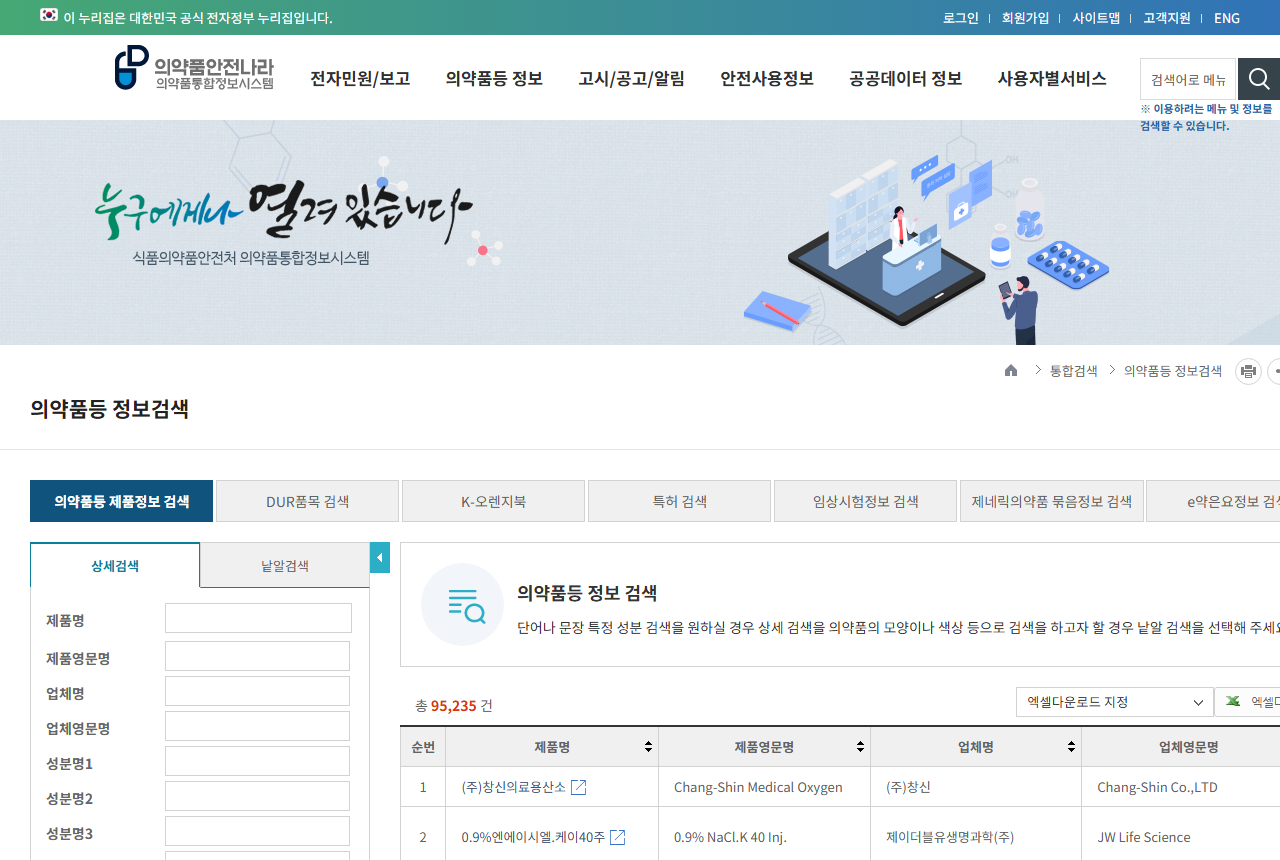Click 통합검색 in the breadcrumb
This screenshot has height=860, width=1280.
tap(1073, 371)
